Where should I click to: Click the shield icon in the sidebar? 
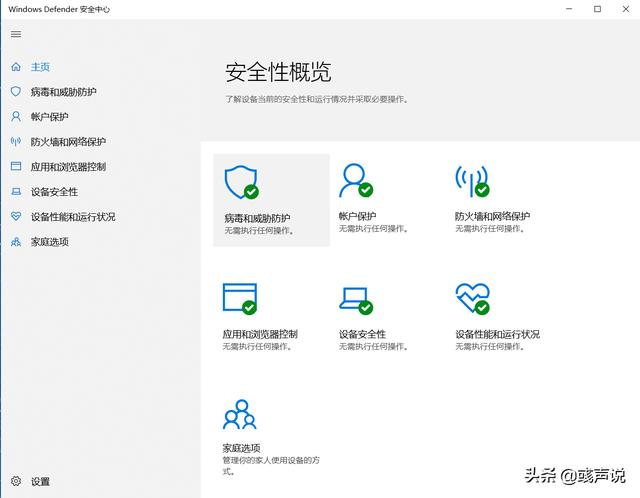click(x=16, y=91)
